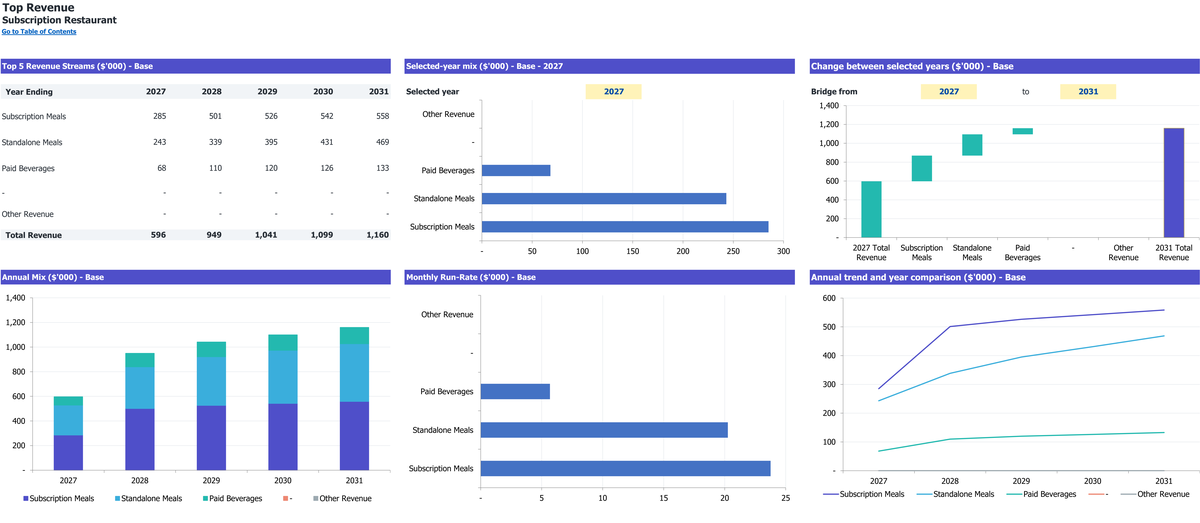Click the 2027 Total Revenue waterfall bar
The width and height of the screenshot is (1200, 523).
coord(871,209)
